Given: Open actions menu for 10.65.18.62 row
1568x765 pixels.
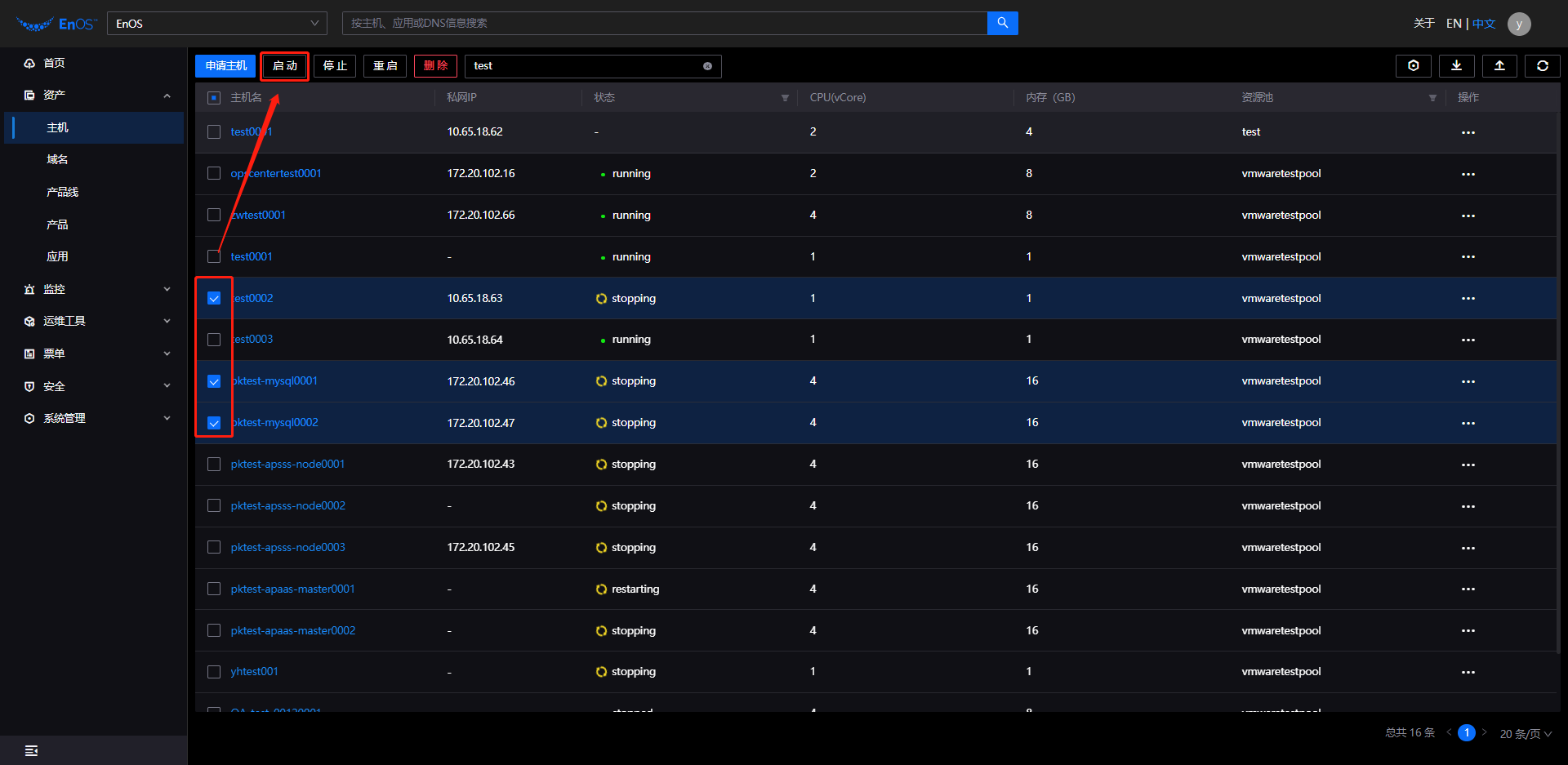Looking at the screenshot, I should tap(1468, 132).
